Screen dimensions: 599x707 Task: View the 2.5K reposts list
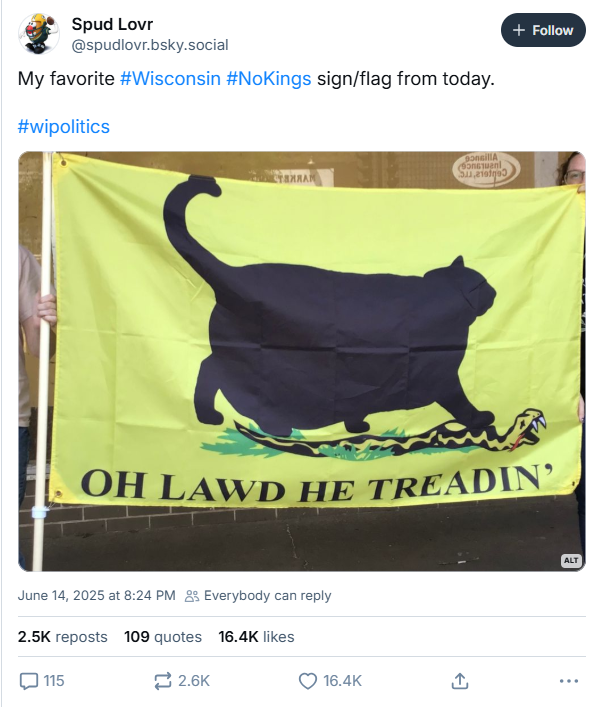point(63,637)
